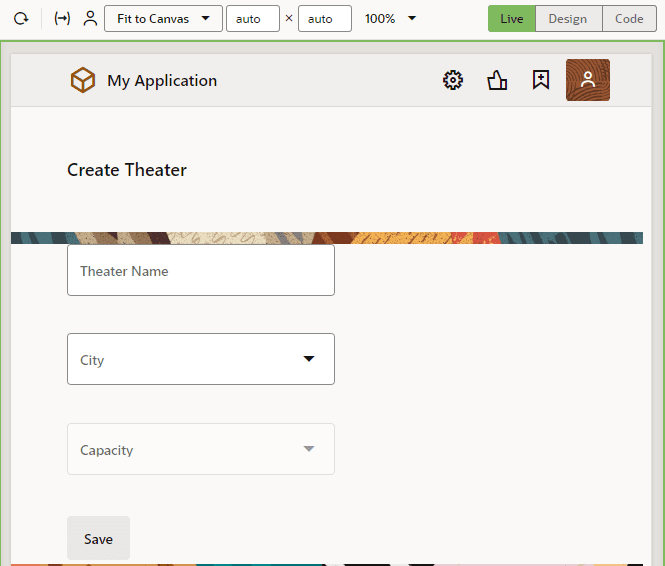665x566 pixels.
Task: Click the canvas width auto field
Action: (253, 19)
